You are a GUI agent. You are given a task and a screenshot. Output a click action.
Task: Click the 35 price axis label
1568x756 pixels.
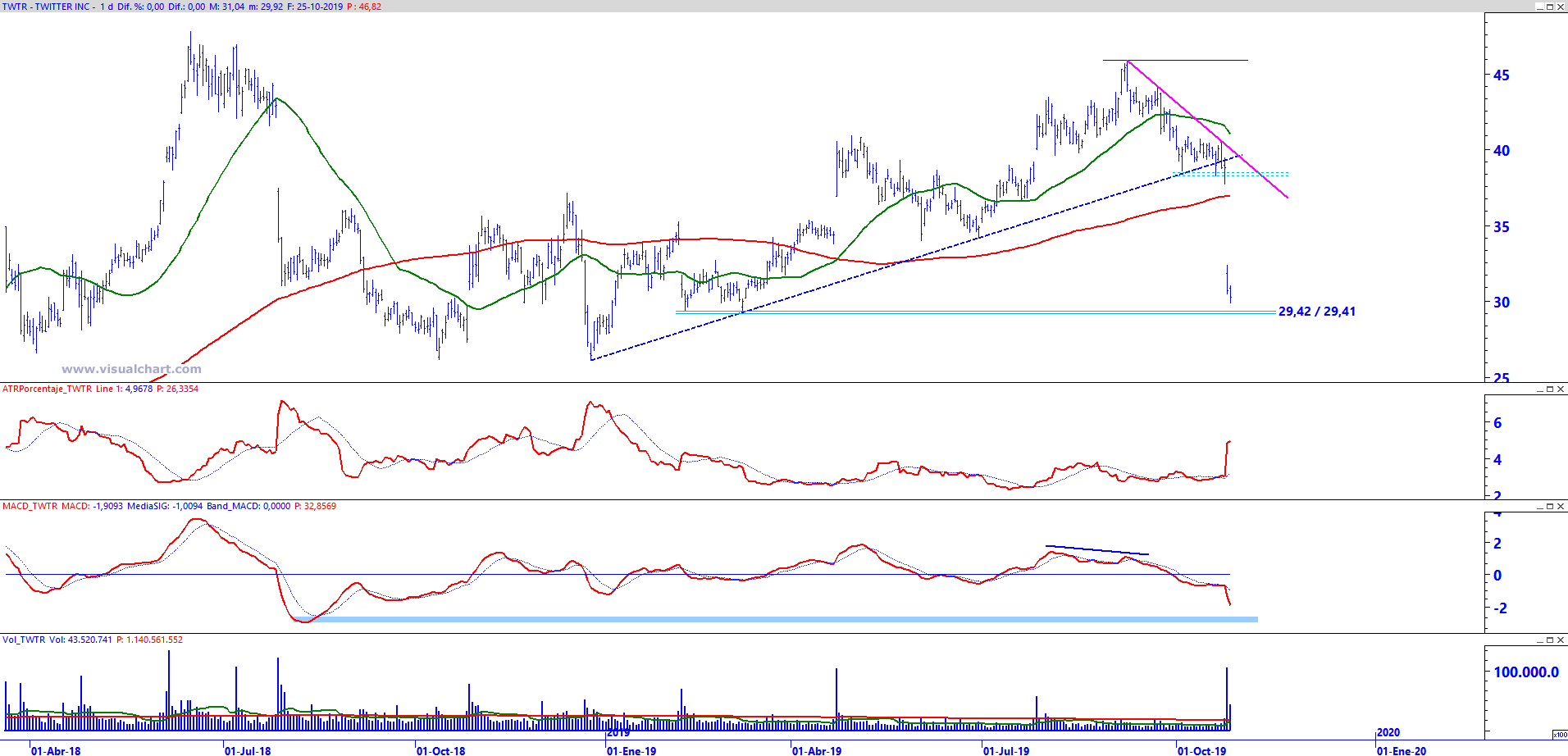click(x=1501, y=227)
